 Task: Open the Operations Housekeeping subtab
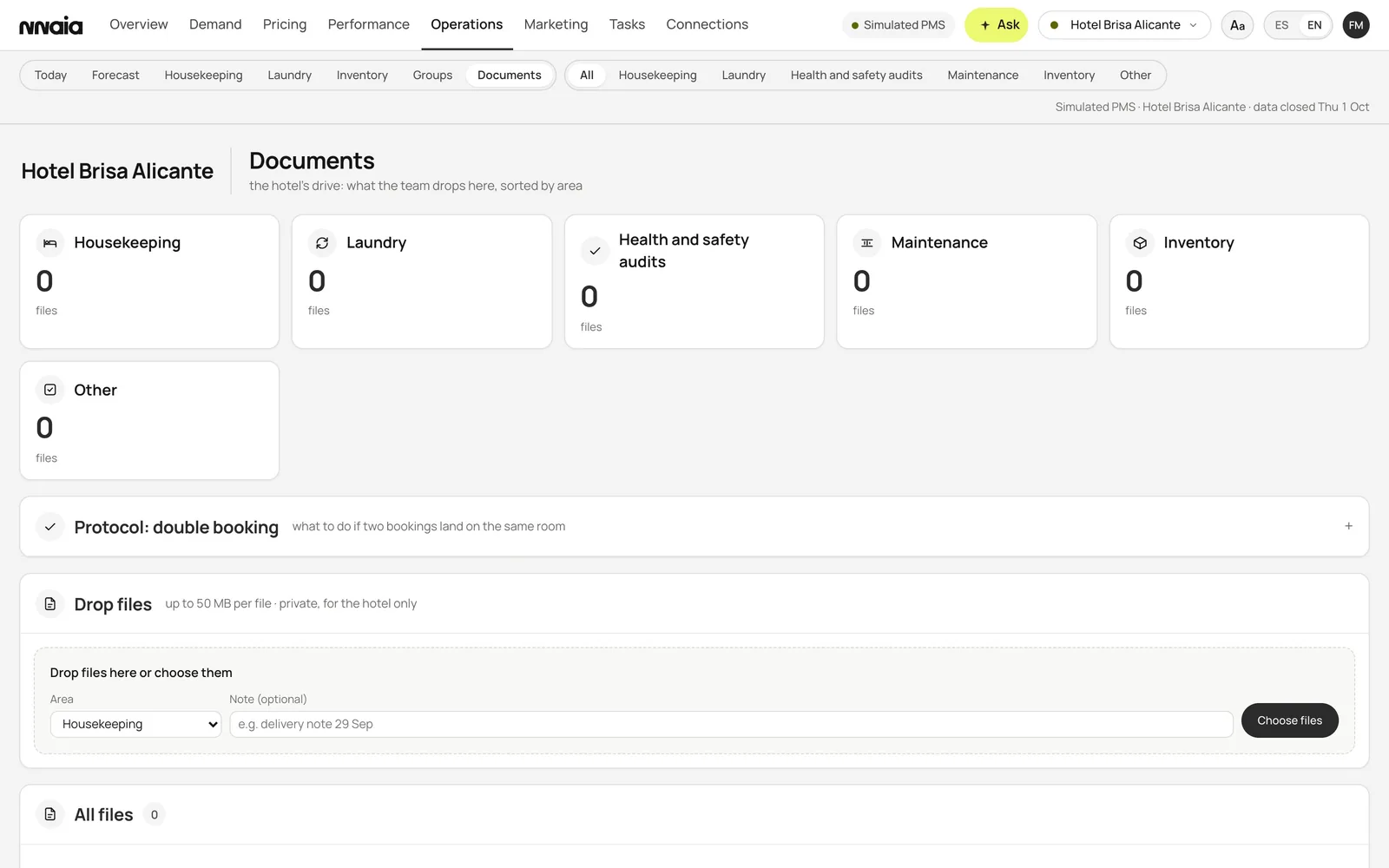click(203, 76)
